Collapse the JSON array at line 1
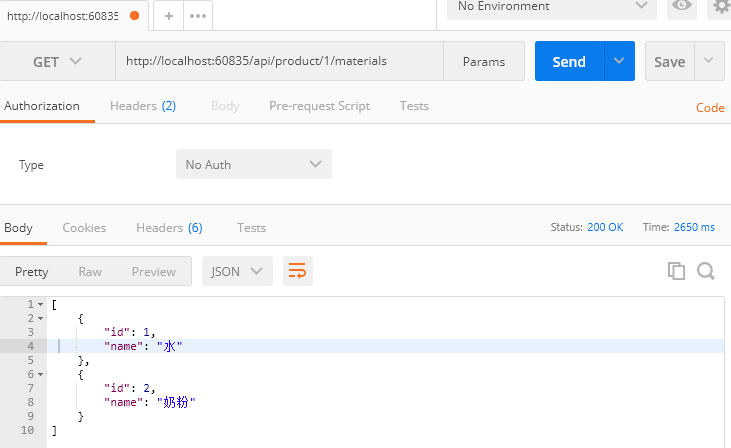 click(40, 304)
